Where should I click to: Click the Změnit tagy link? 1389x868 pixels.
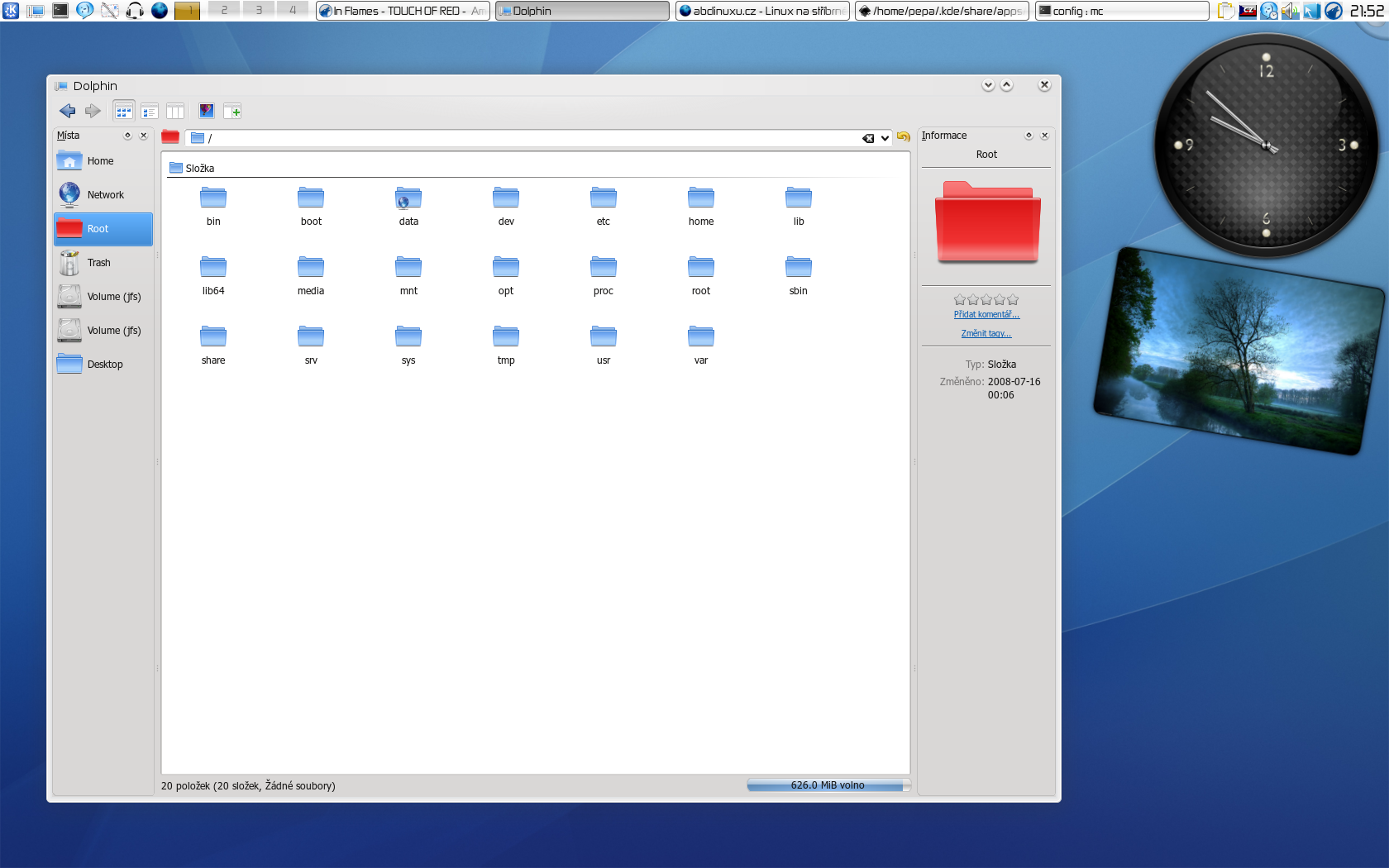986,333
